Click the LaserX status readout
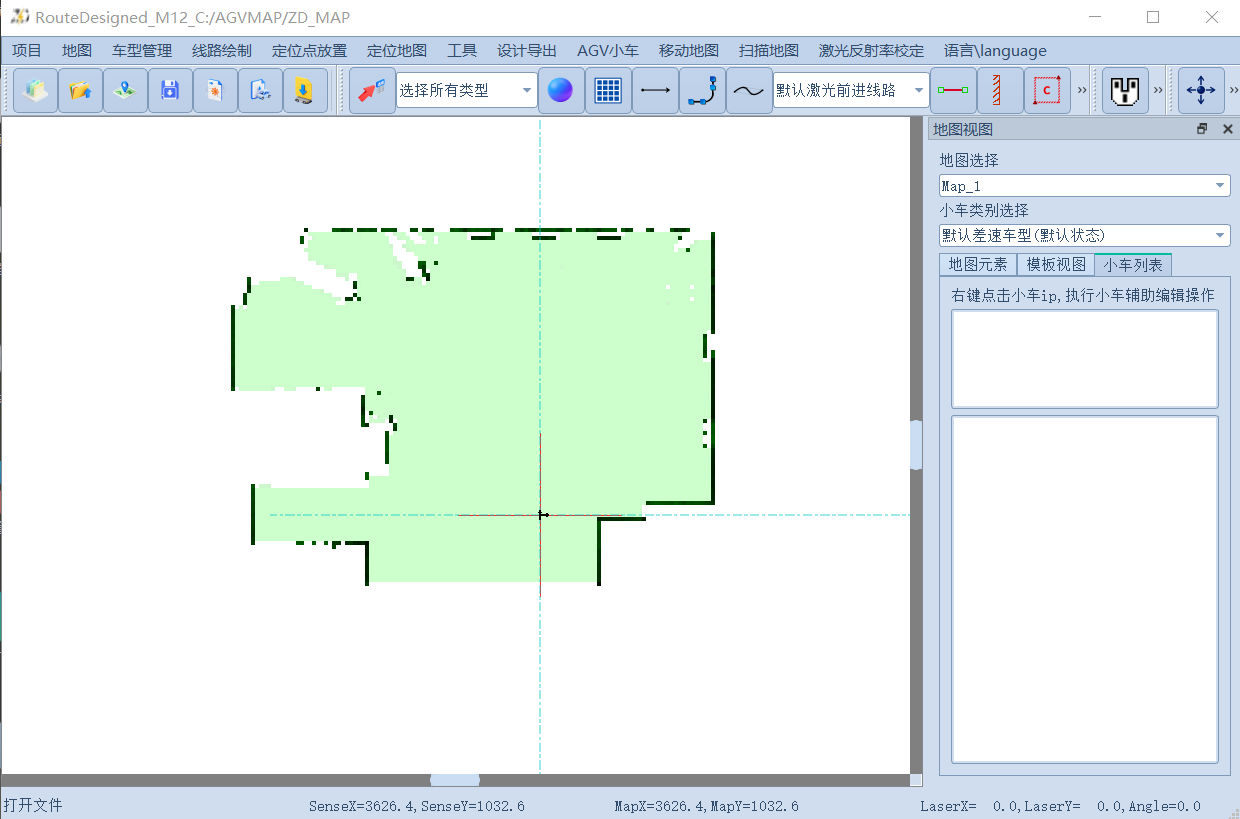This screenshot has height=819, width=1240. click(1060, 806)
